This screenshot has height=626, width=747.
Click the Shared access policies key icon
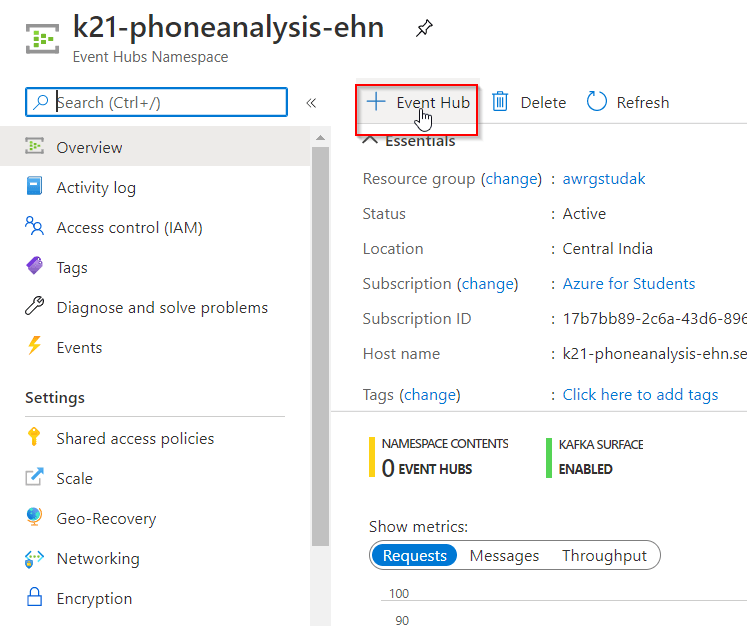pos(35,438)
